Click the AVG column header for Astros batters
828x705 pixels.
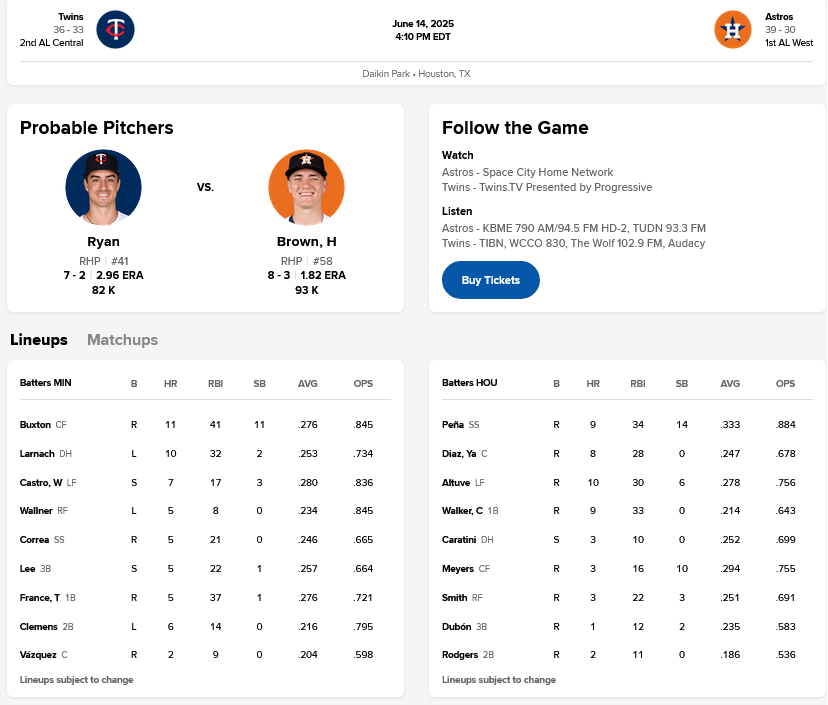[x=730, y=383]
